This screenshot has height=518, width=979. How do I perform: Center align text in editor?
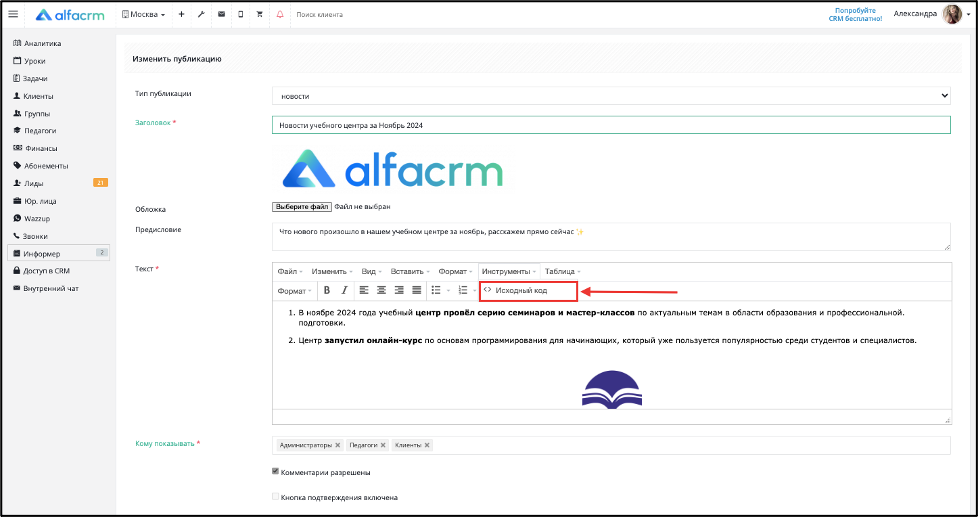[x=381, y=290]
